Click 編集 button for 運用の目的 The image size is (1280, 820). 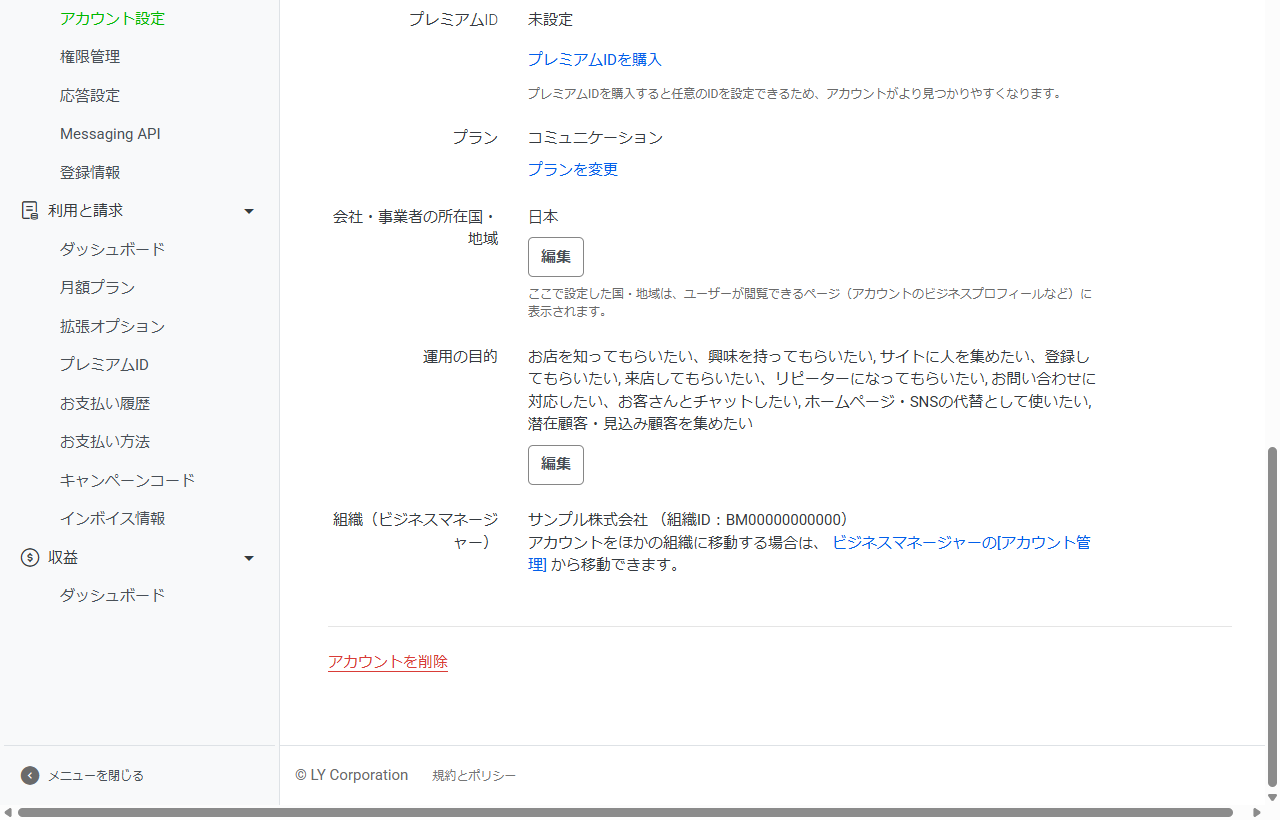(x=556, y=465)
